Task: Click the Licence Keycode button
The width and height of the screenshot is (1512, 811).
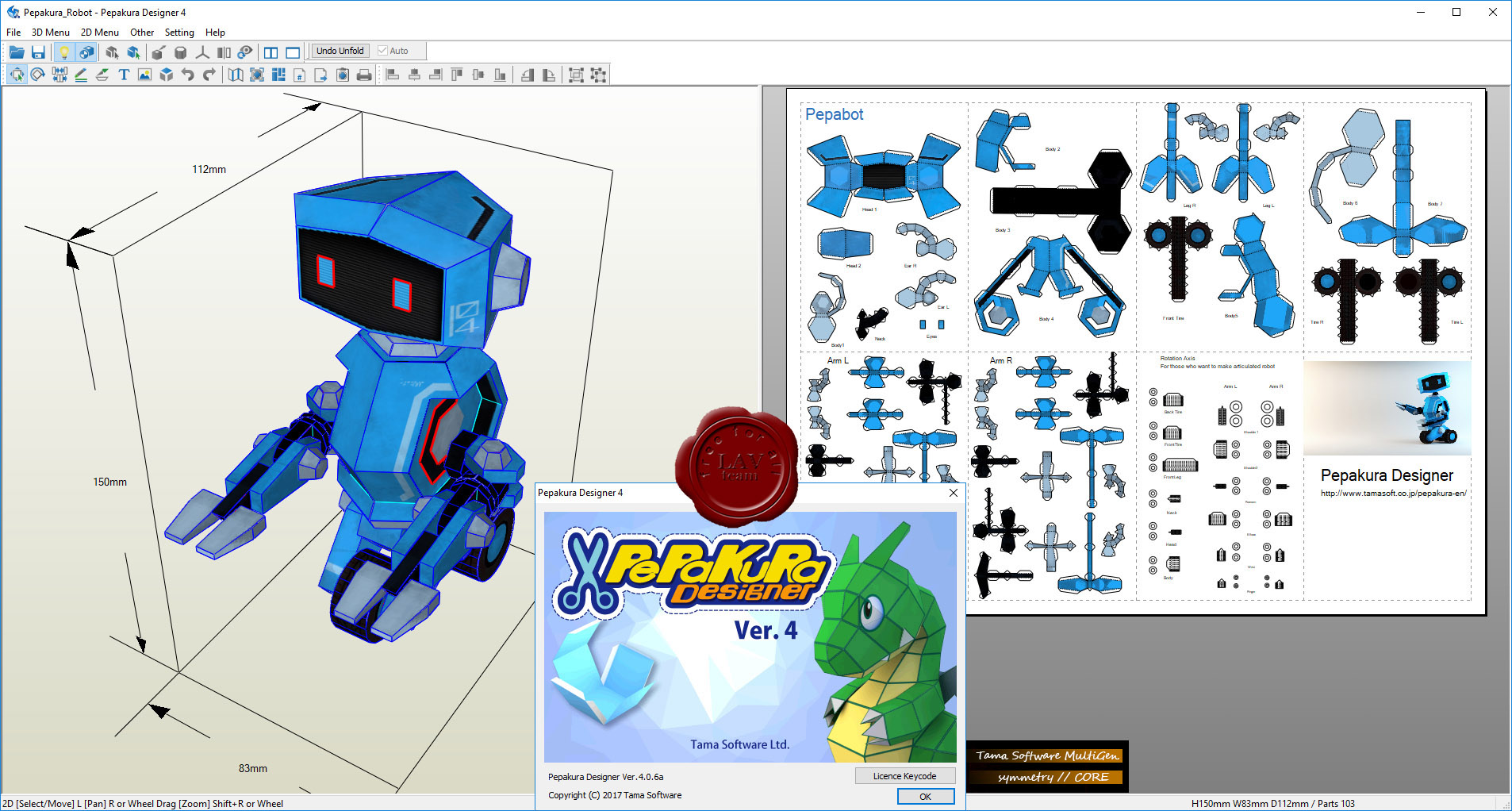Action: (x=904, y=776)
